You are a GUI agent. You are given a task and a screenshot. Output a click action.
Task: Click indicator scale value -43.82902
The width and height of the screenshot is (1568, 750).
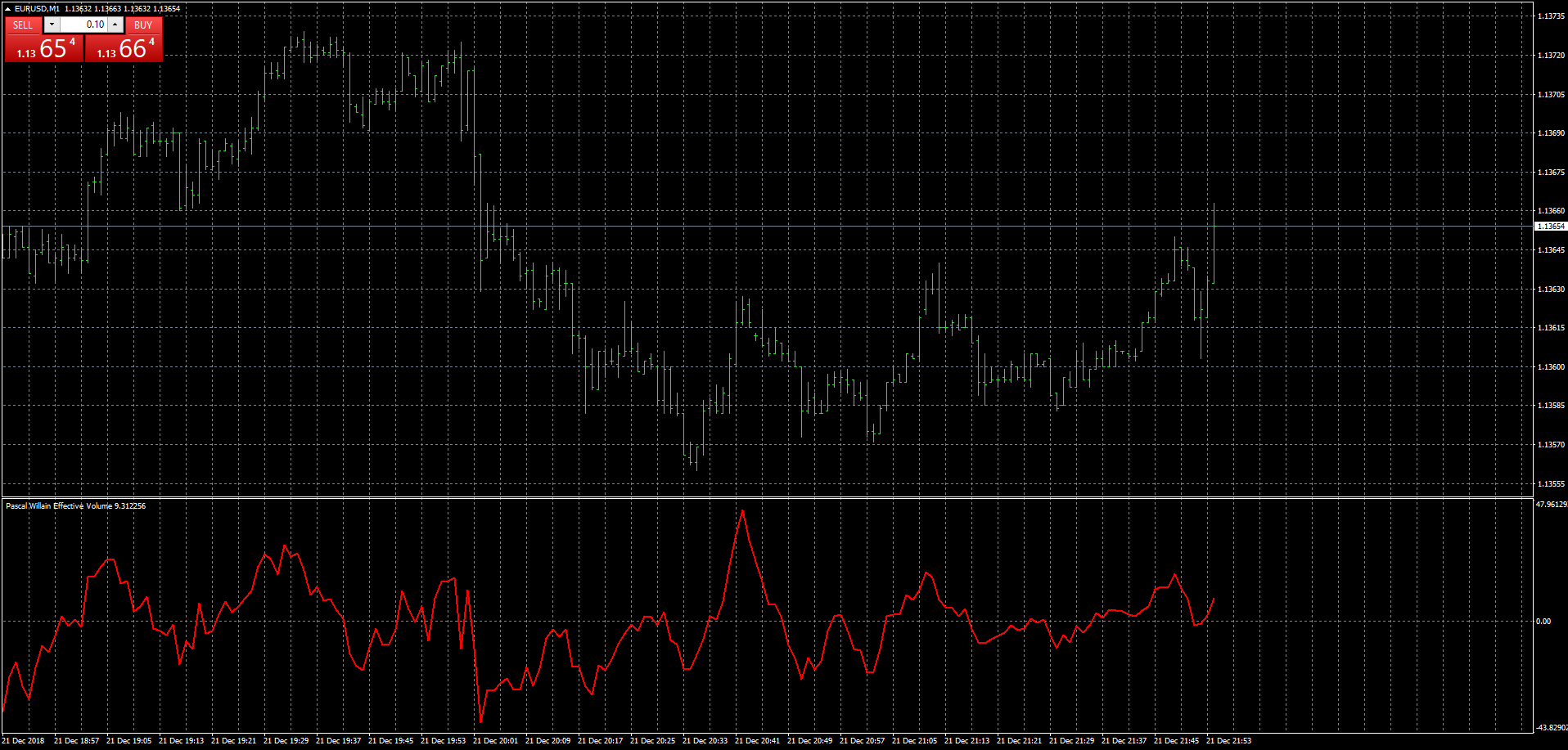tap(1551, 728)
